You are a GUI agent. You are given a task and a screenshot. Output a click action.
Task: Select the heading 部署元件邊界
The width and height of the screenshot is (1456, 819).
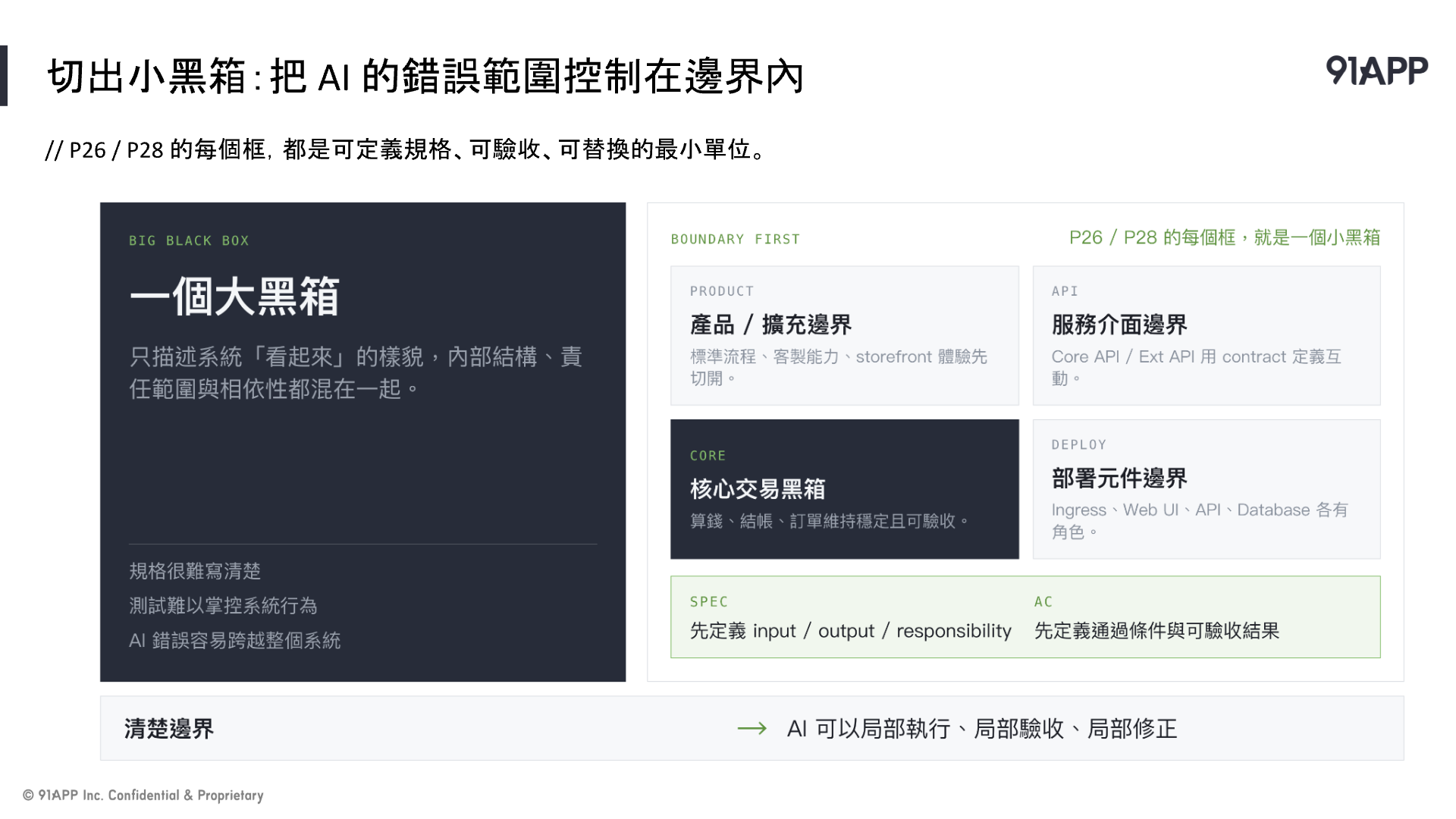[x=1119, y=479]
